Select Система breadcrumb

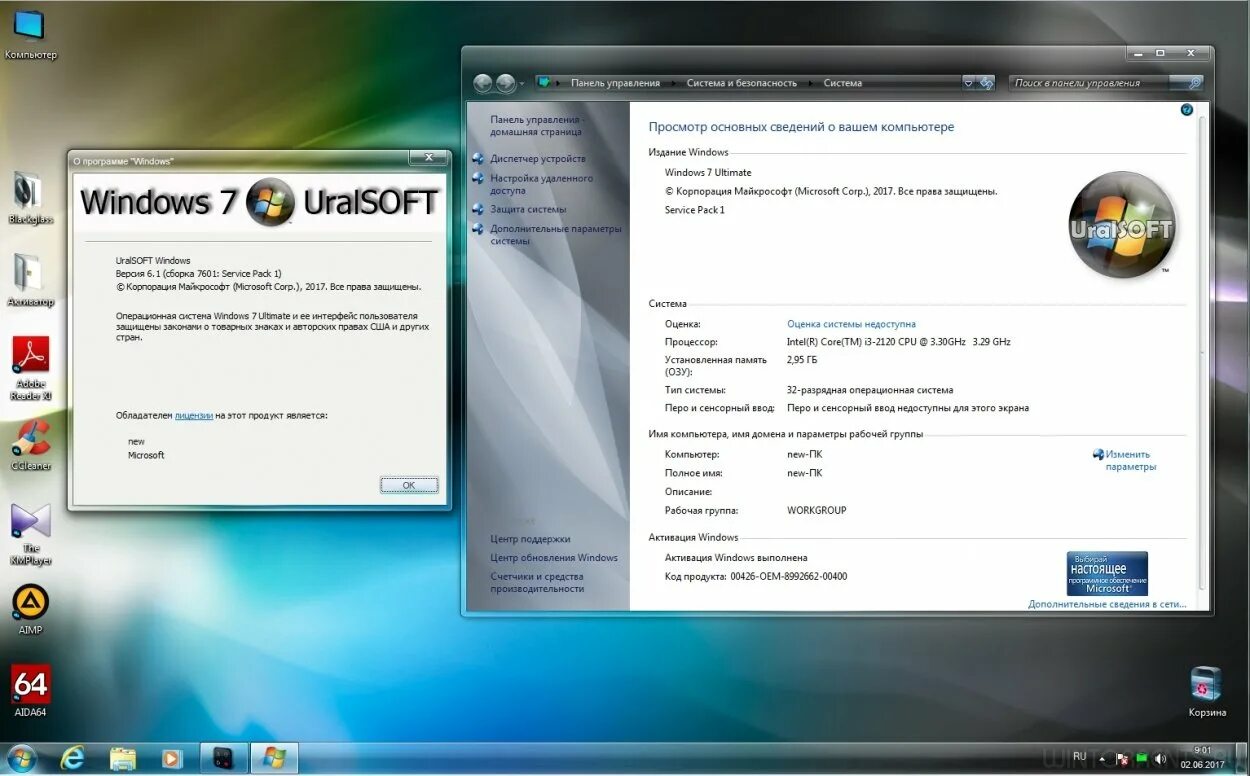coord(843,83)
